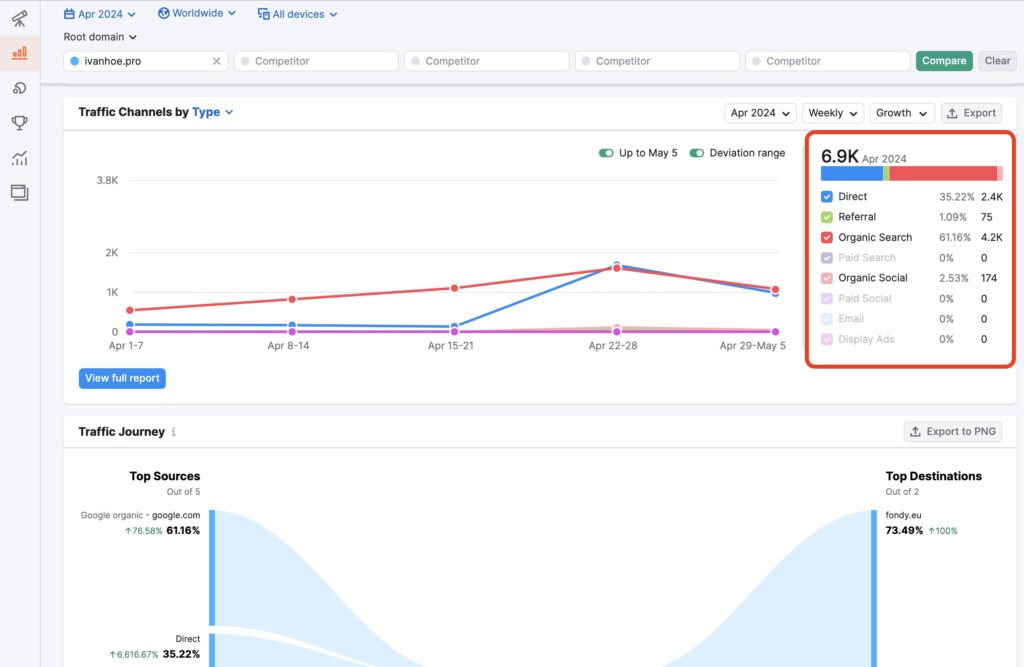Disable the Up to May 5 toggle

tap(606, 153)
